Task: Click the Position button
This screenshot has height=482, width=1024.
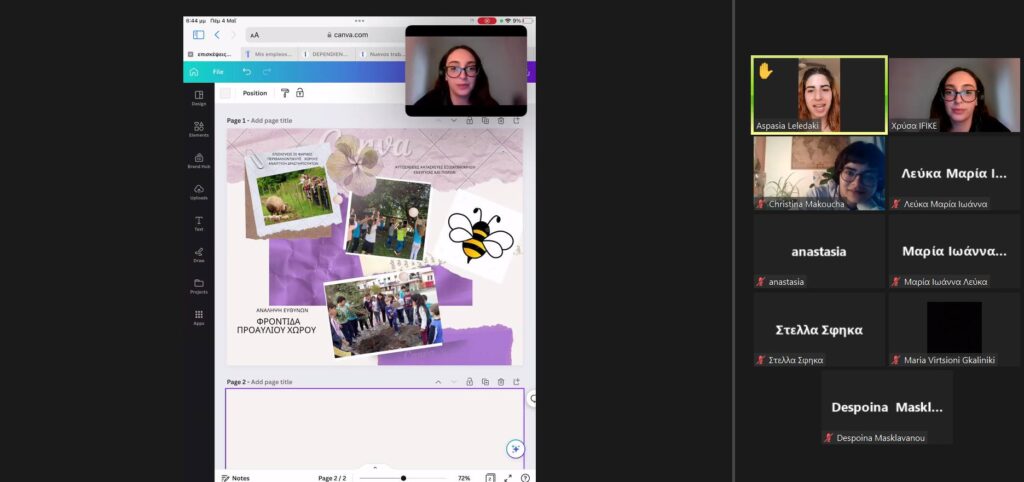Action: [255, 93]
